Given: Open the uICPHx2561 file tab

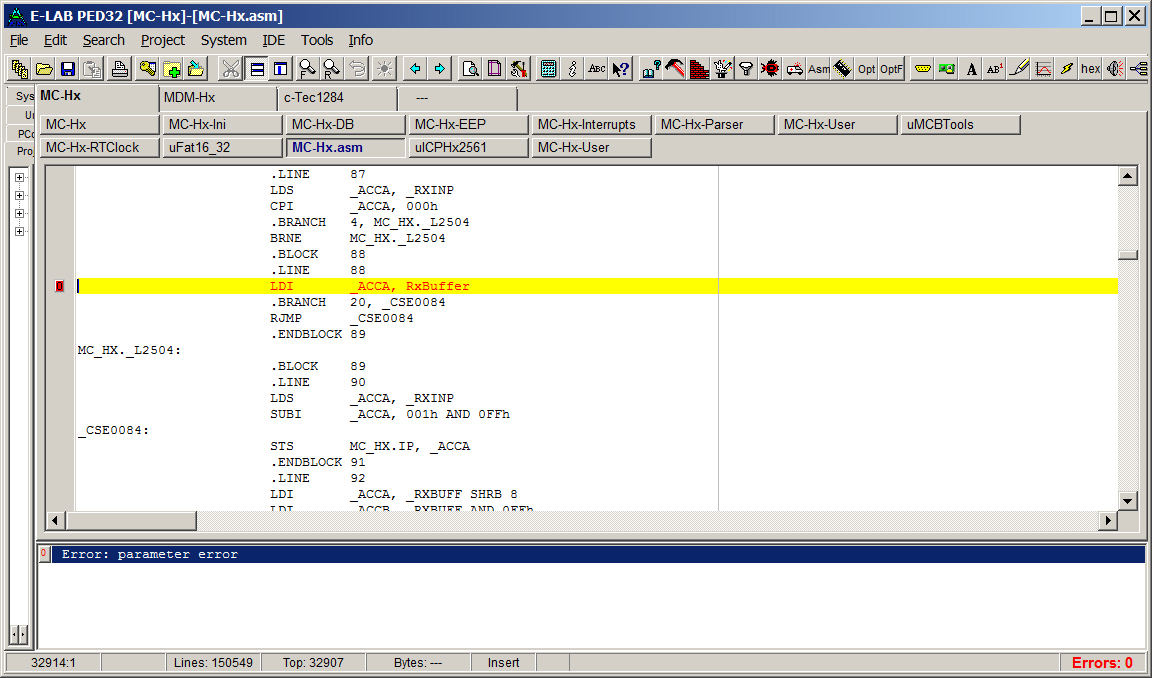Looking at the screenshot, I should click(x=469, y=148).
